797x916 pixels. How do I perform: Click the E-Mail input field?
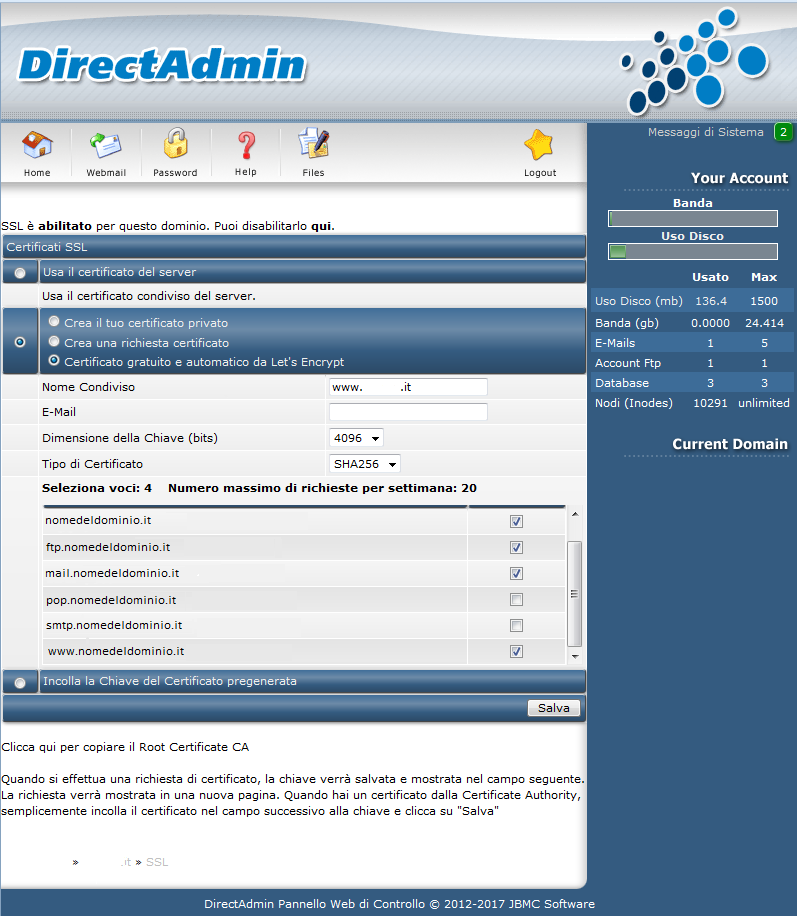(x=408, y=412)
